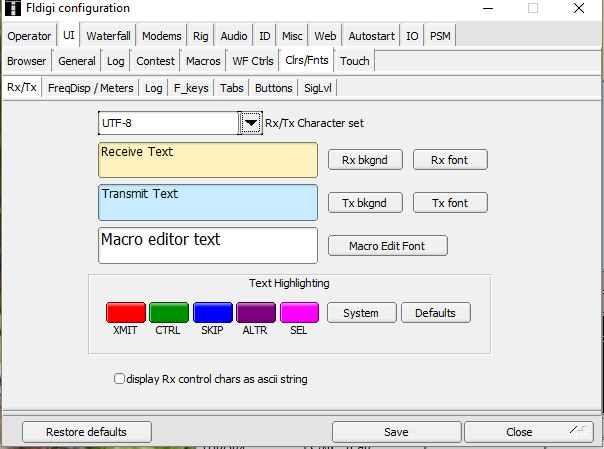This screenshot has height=449, width=604.
Task: Save the configuration settings
Action: click(396, 432)
